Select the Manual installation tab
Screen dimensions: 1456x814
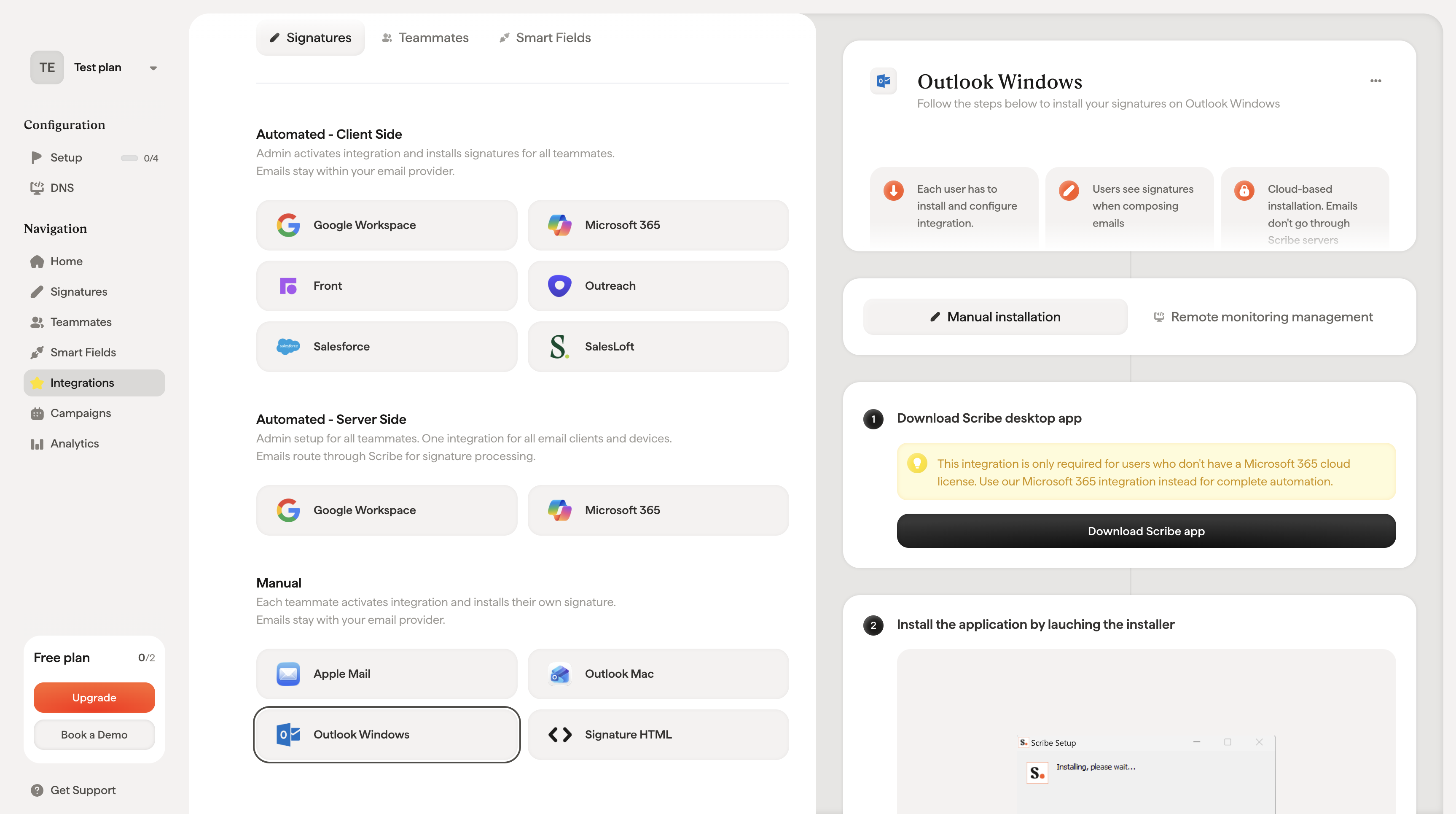tap(995, 317)
